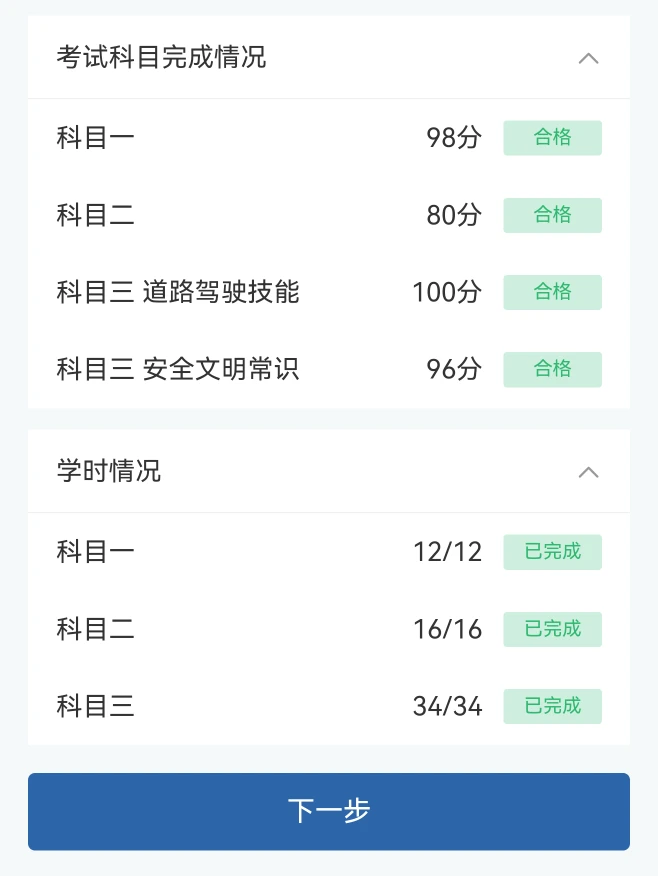Collapse the 考试科目完成情况 section chevron
The image size is (658, 876).
pos(589,58)
